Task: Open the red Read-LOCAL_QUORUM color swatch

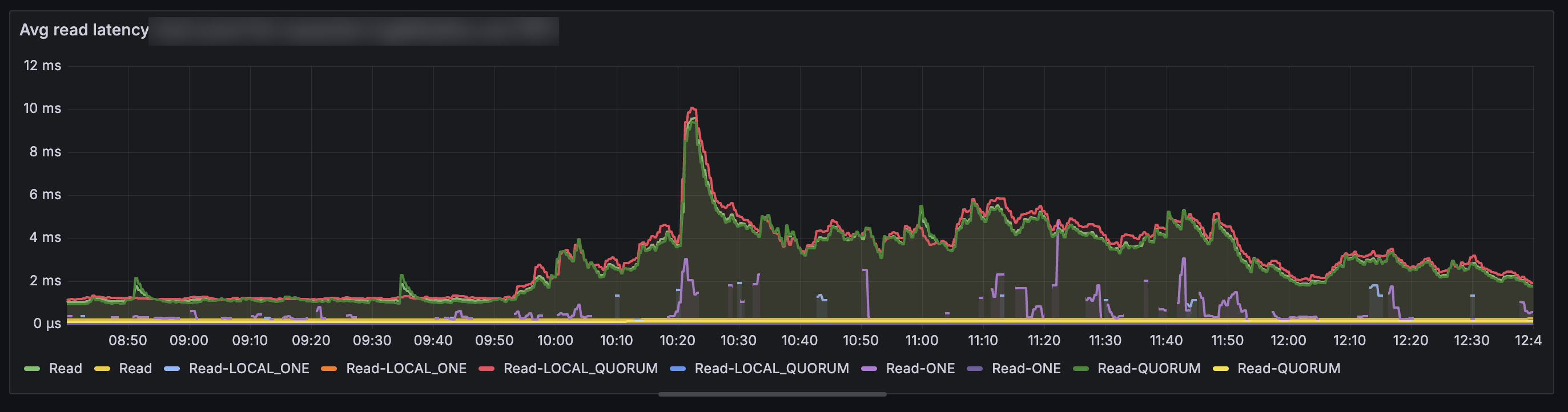Action: point(487,368)
